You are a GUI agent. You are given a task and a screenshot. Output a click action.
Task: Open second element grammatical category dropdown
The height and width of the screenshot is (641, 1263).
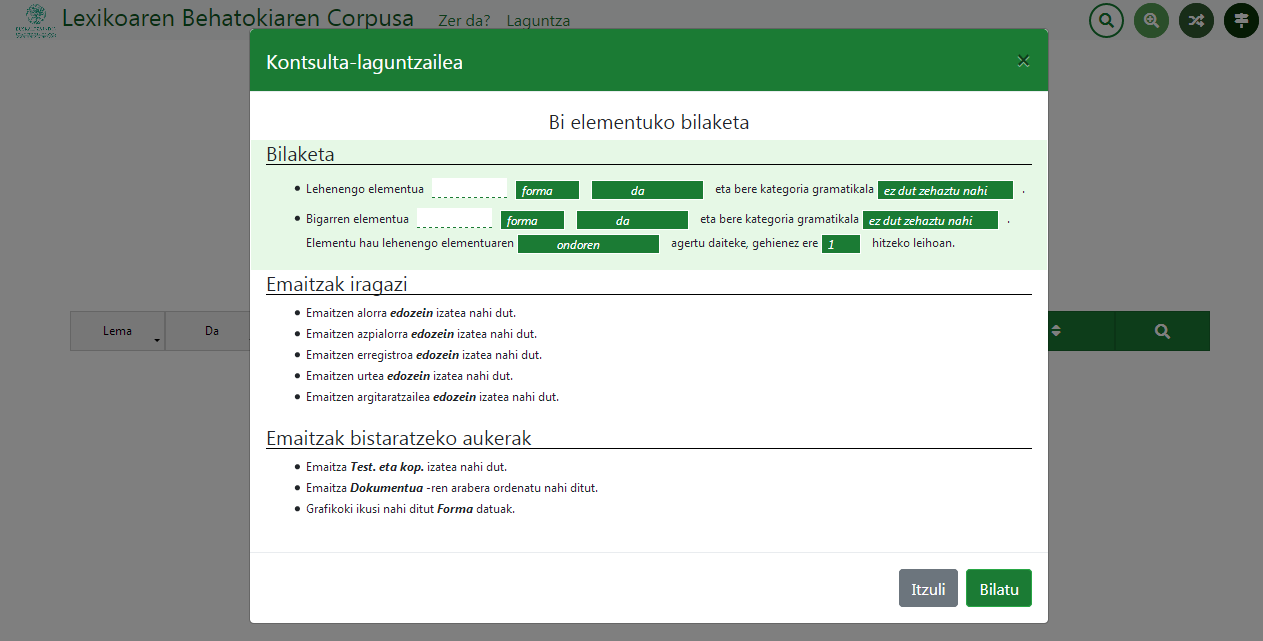click(930, 220)
